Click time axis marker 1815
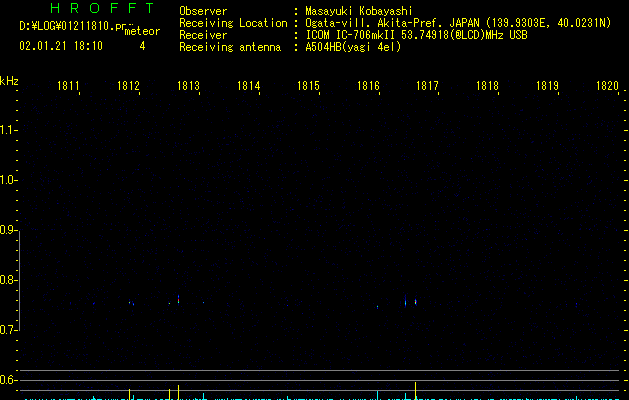The height and width of the screenshot is (400, 629). [x=308, y=86]
